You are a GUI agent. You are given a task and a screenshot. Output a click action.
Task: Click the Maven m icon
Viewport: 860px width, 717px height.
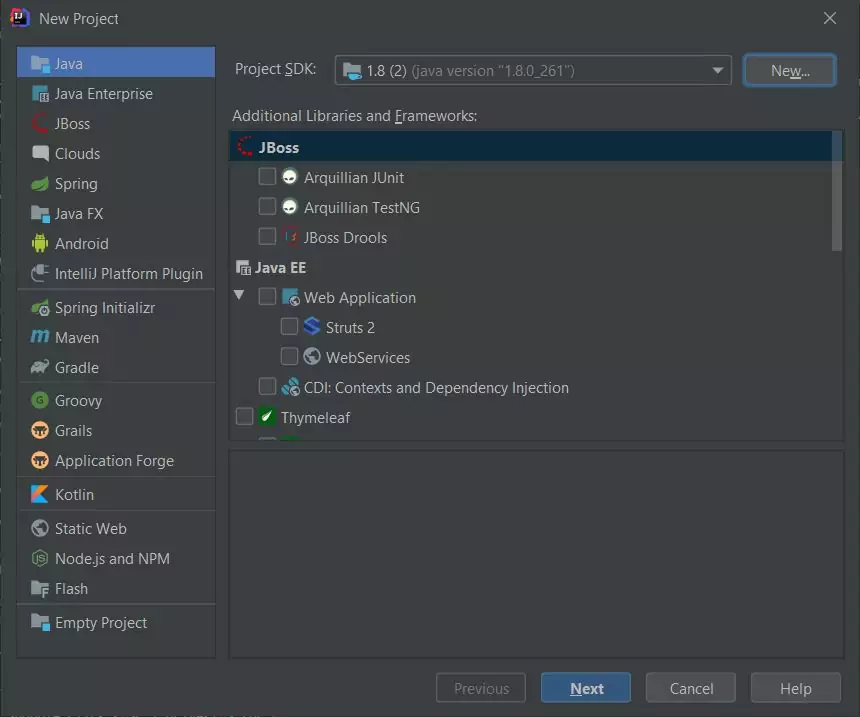(40, 336)
